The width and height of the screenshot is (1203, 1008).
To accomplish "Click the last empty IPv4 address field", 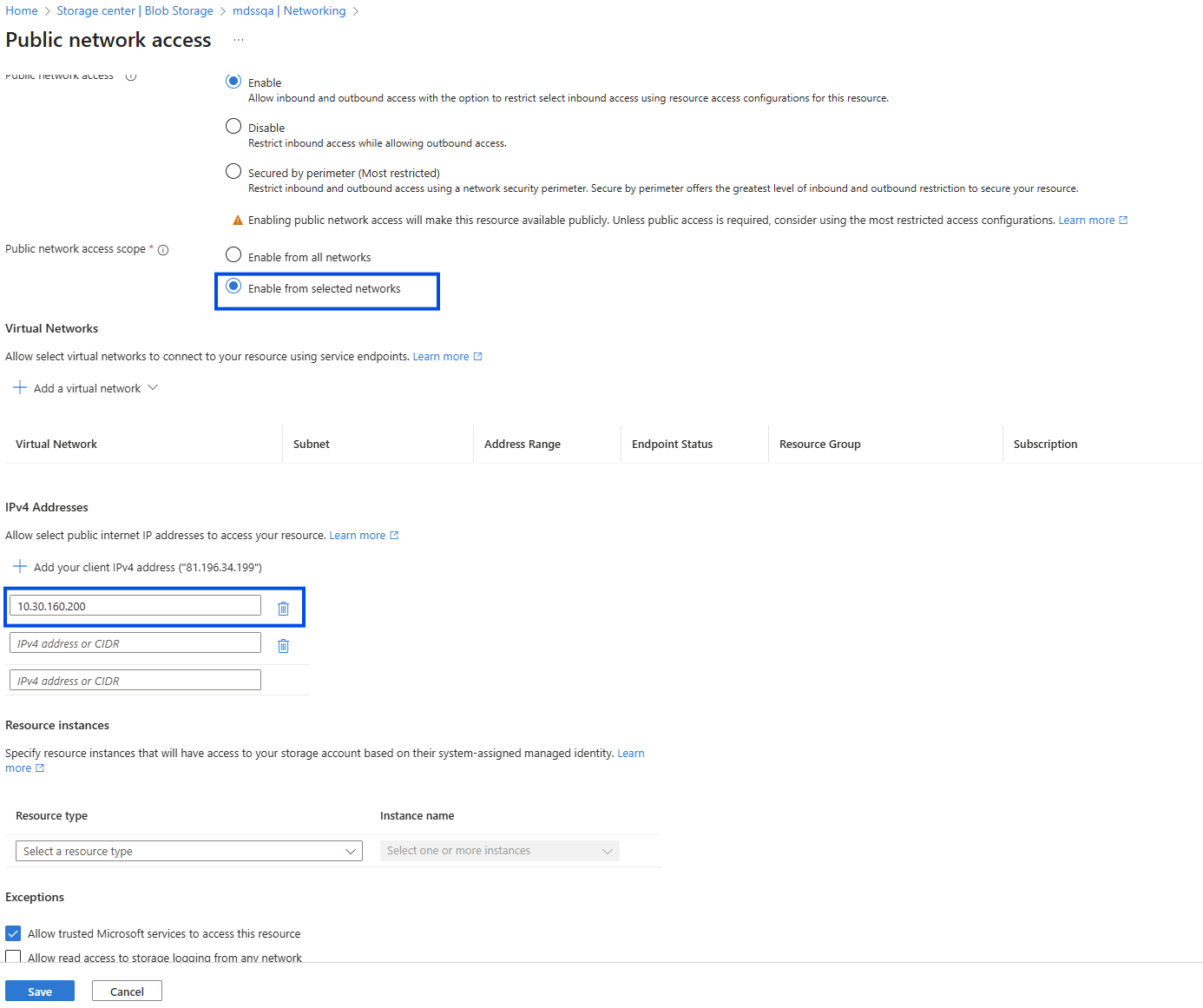I will pos(135,681).
